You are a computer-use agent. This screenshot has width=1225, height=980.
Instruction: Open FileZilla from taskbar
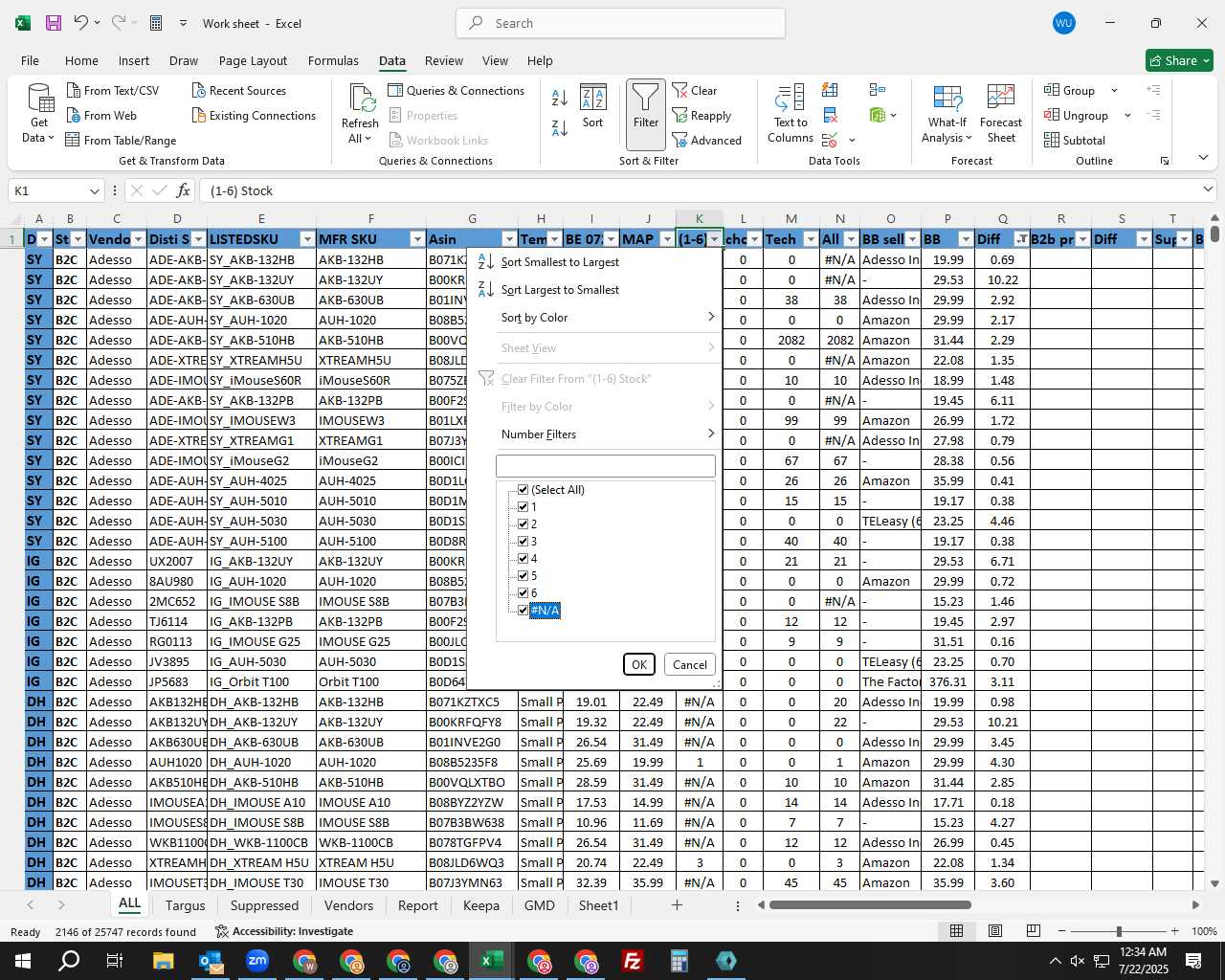pos(633,961)
